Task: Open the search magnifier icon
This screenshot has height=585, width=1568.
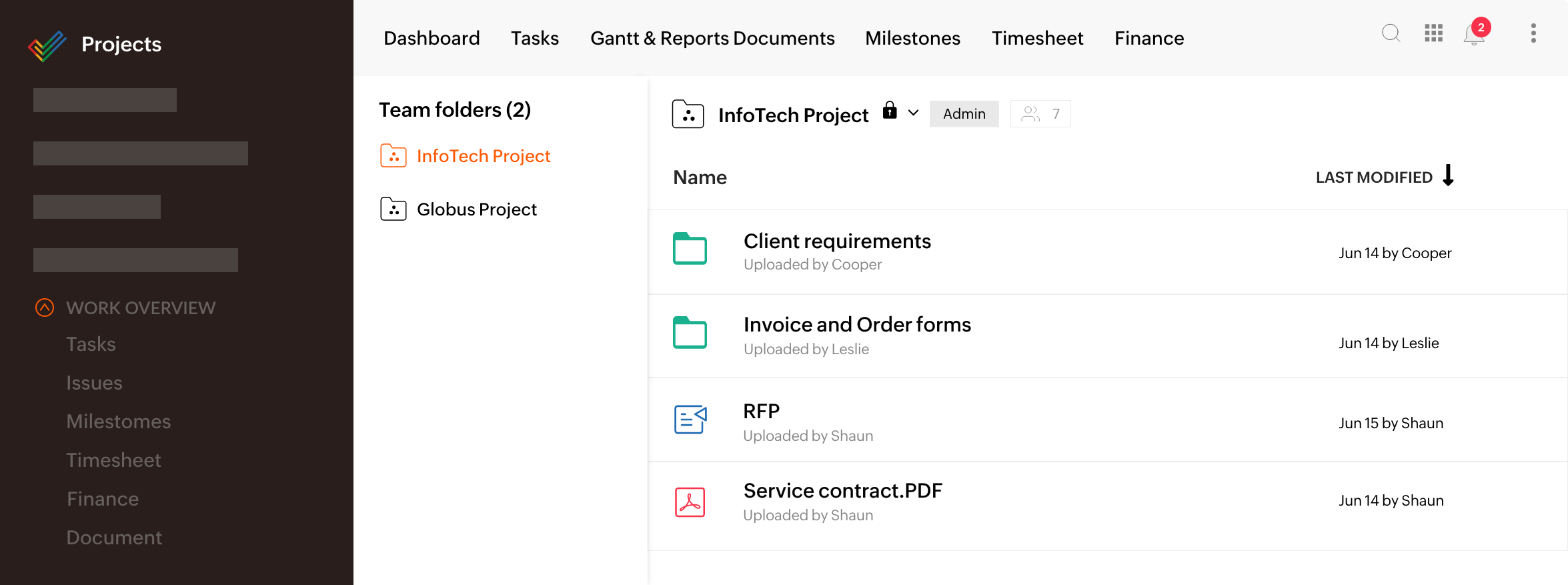Action: point(1391,33)
